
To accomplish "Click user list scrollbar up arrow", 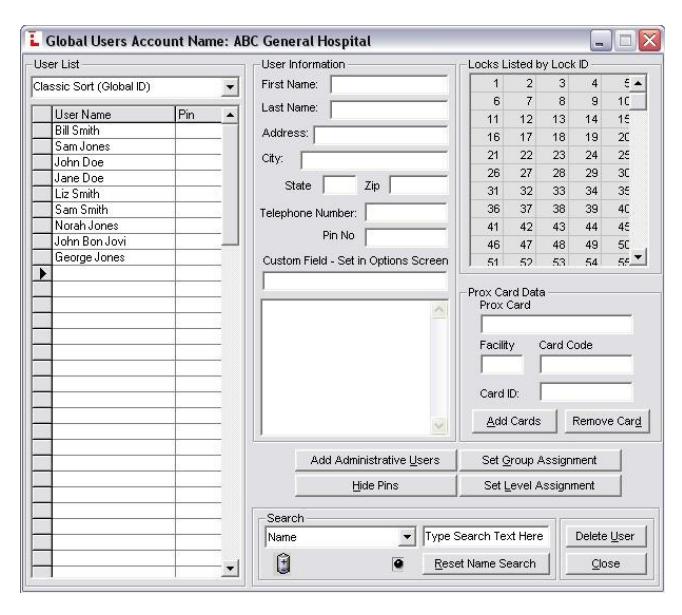I will [230, 115].
